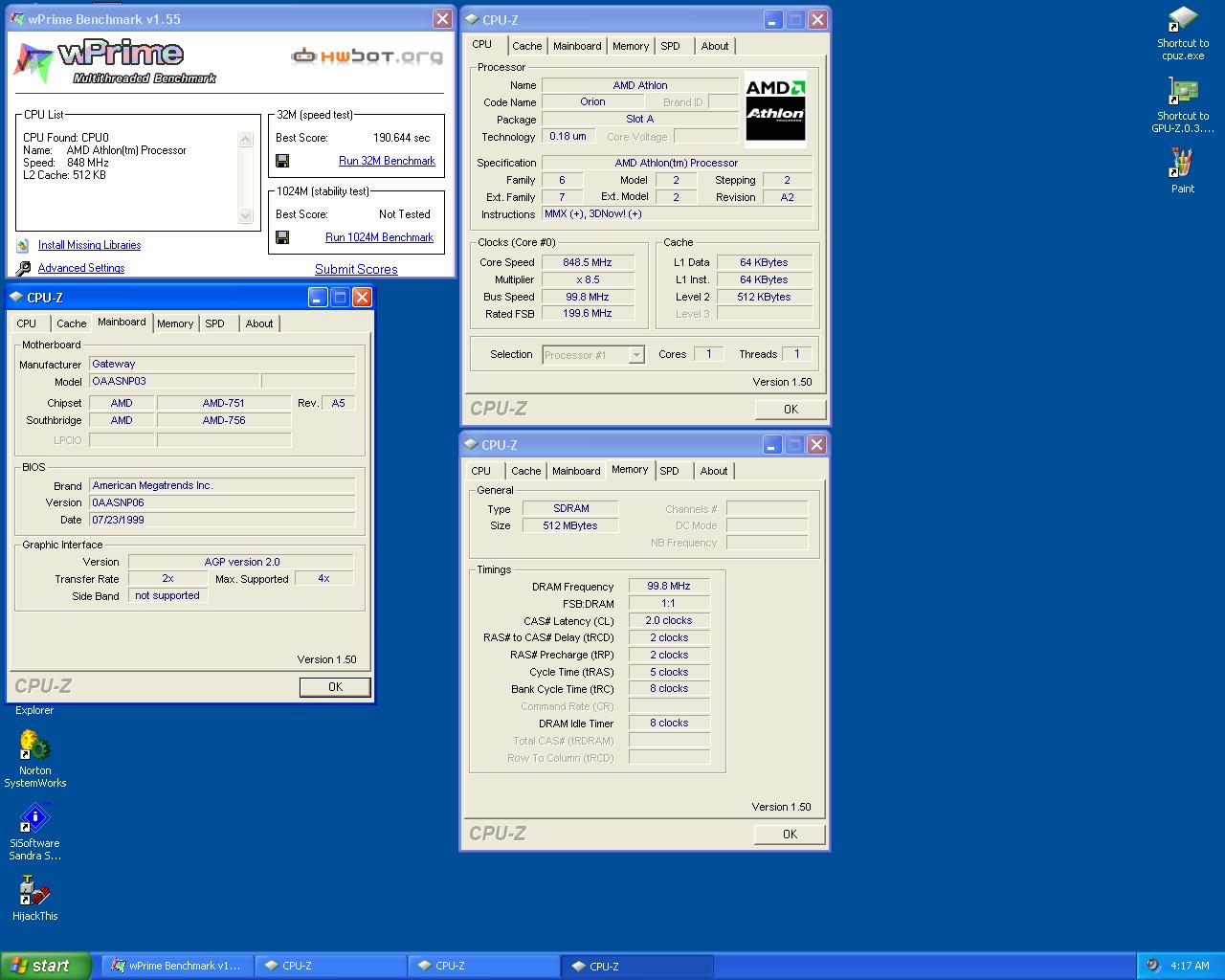
Task: Open Memory tab in top CPU-Z window
Action: tap(631, 46)
